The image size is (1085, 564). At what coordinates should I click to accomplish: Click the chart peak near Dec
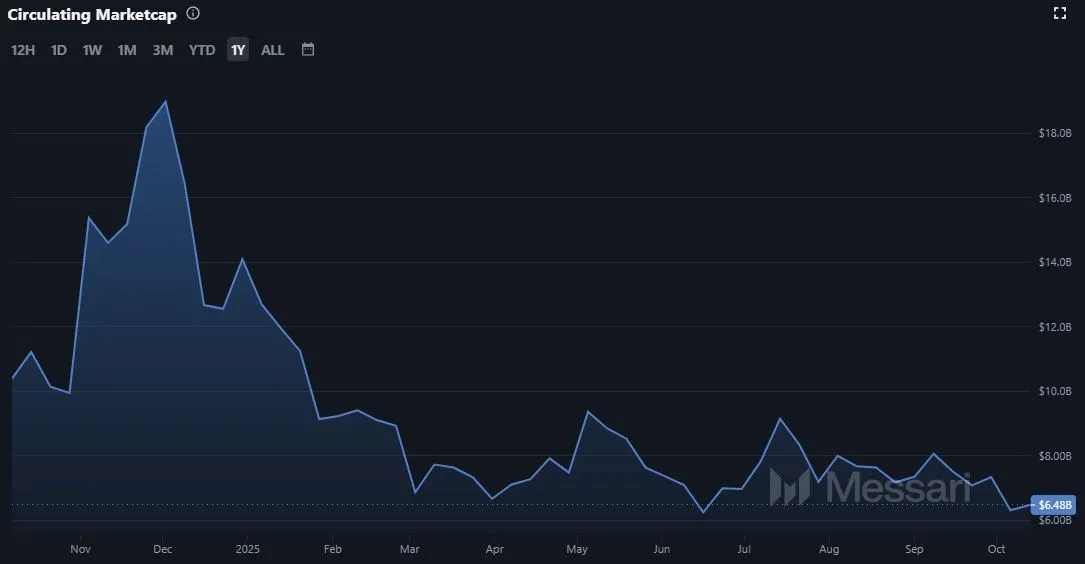pyautogui.click(x=165, y=101)
